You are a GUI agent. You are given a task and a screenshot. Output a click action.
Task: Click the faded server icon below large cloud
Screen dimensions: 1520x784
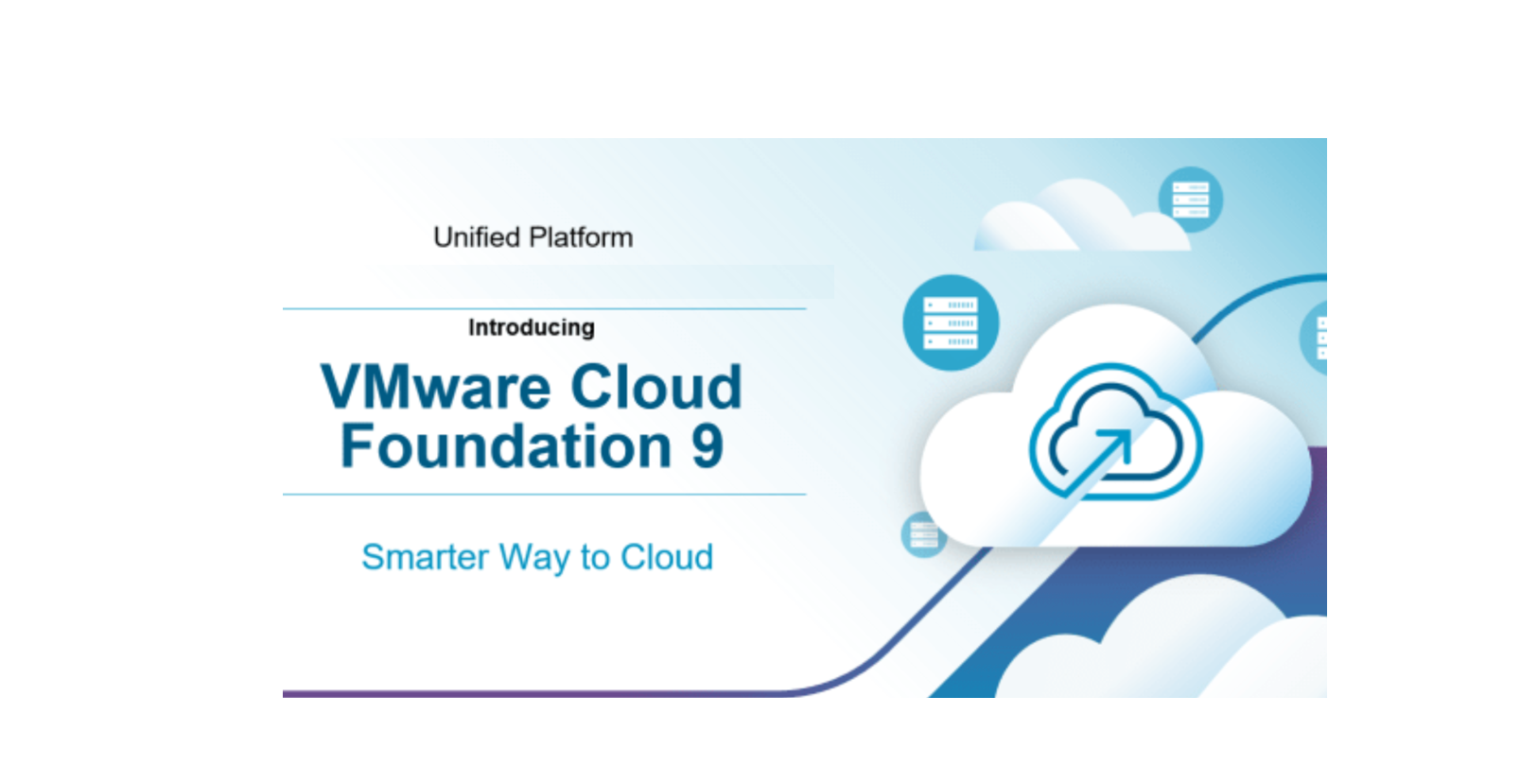923,534
